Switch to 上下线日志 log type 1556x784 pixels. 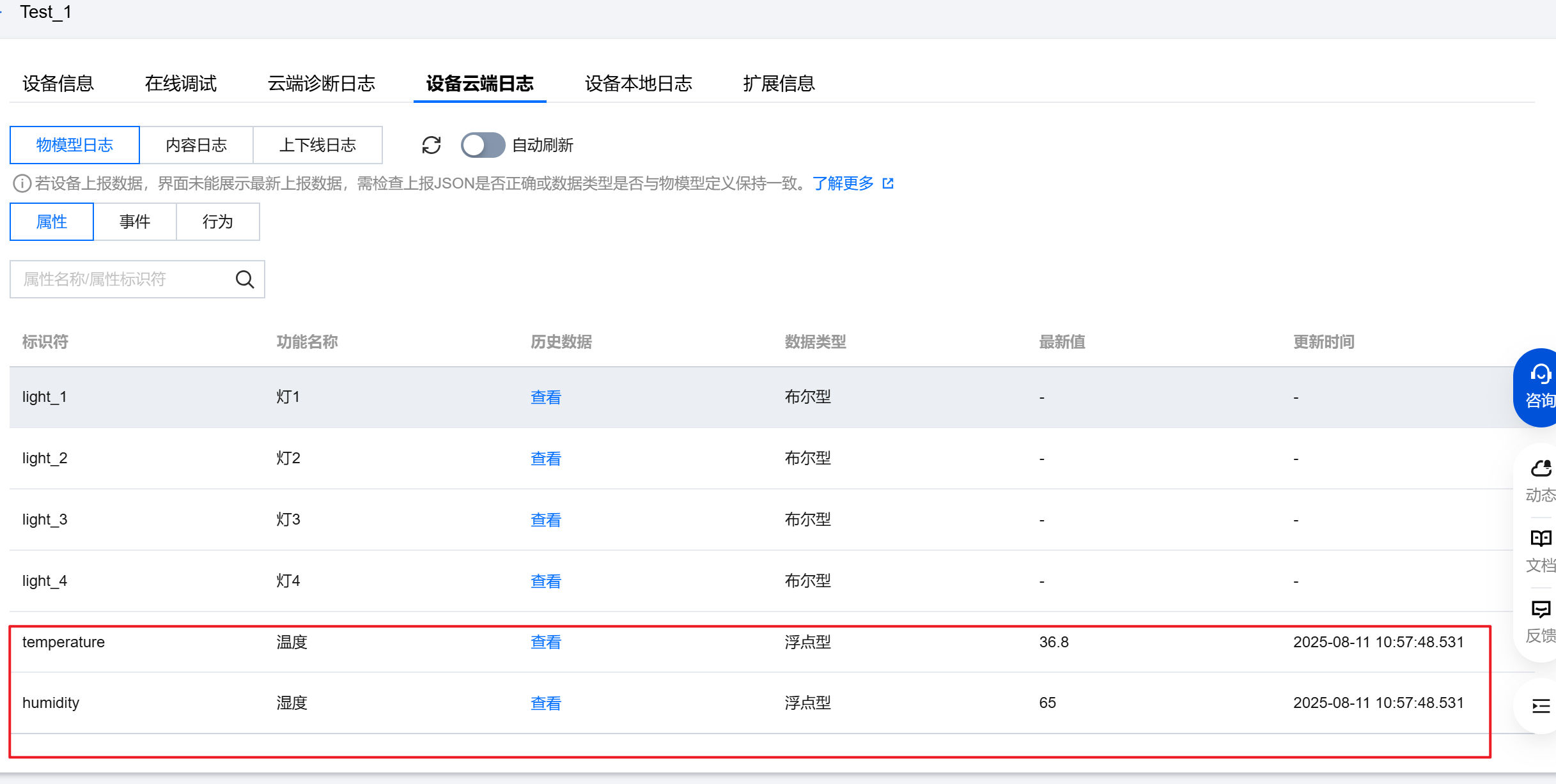(318, 145)
